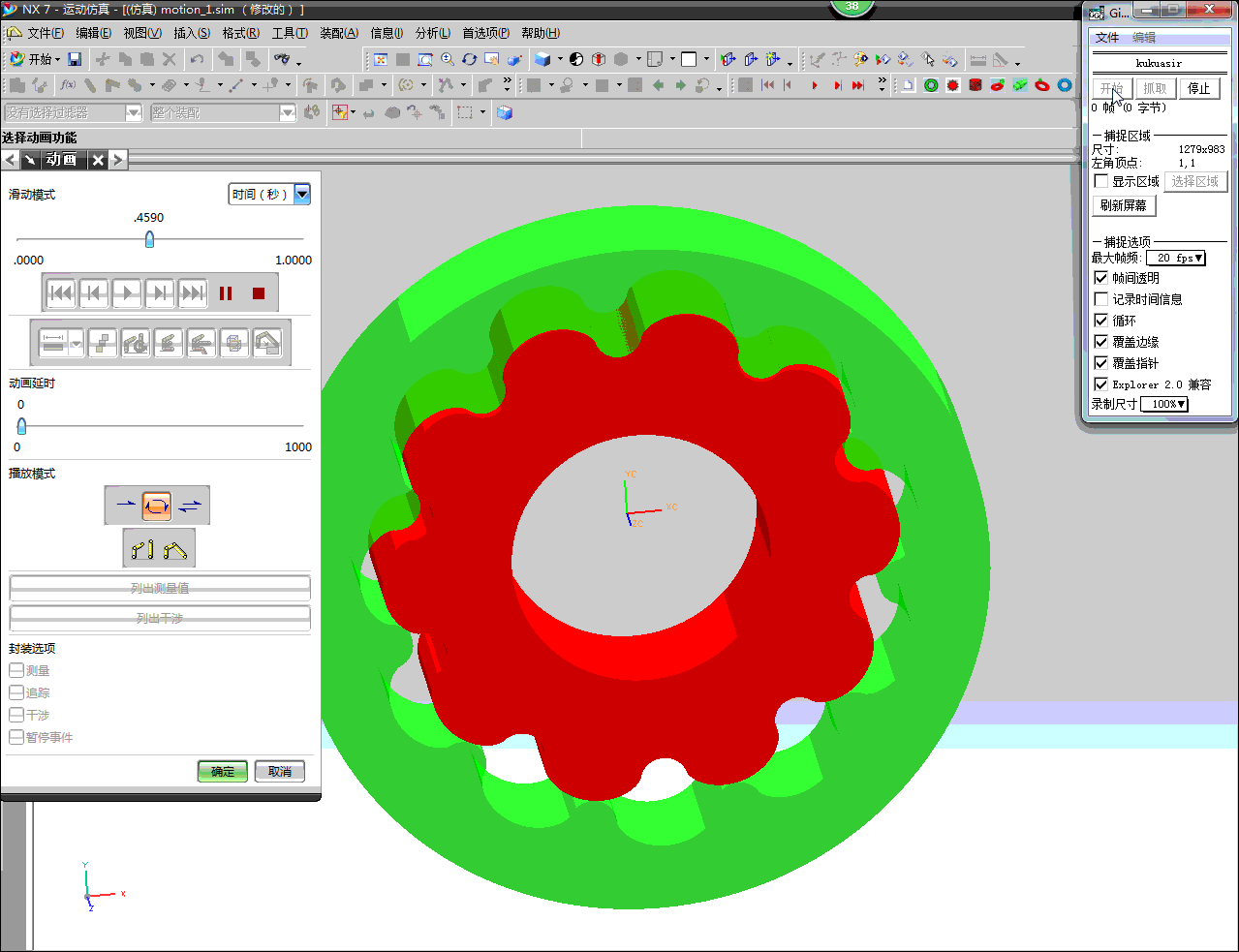Step forward one animation frame

(x=160, y=292)
